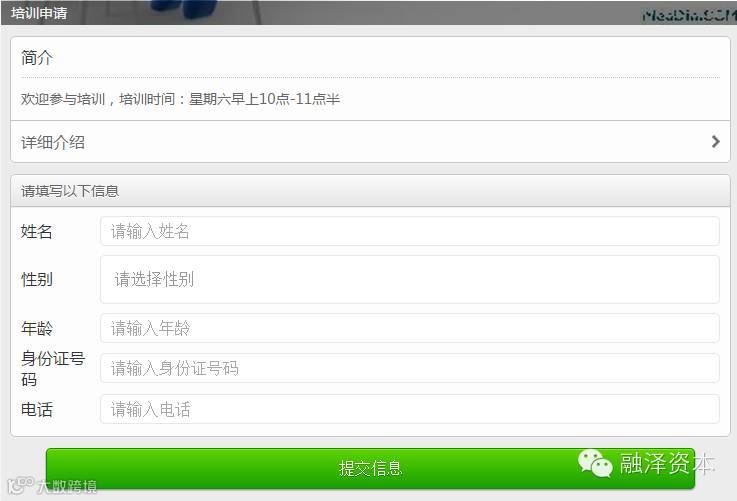The height and width of the screenshot is (501, 737).
Task: Click the 简介 section heading
Action: [37, 58]
